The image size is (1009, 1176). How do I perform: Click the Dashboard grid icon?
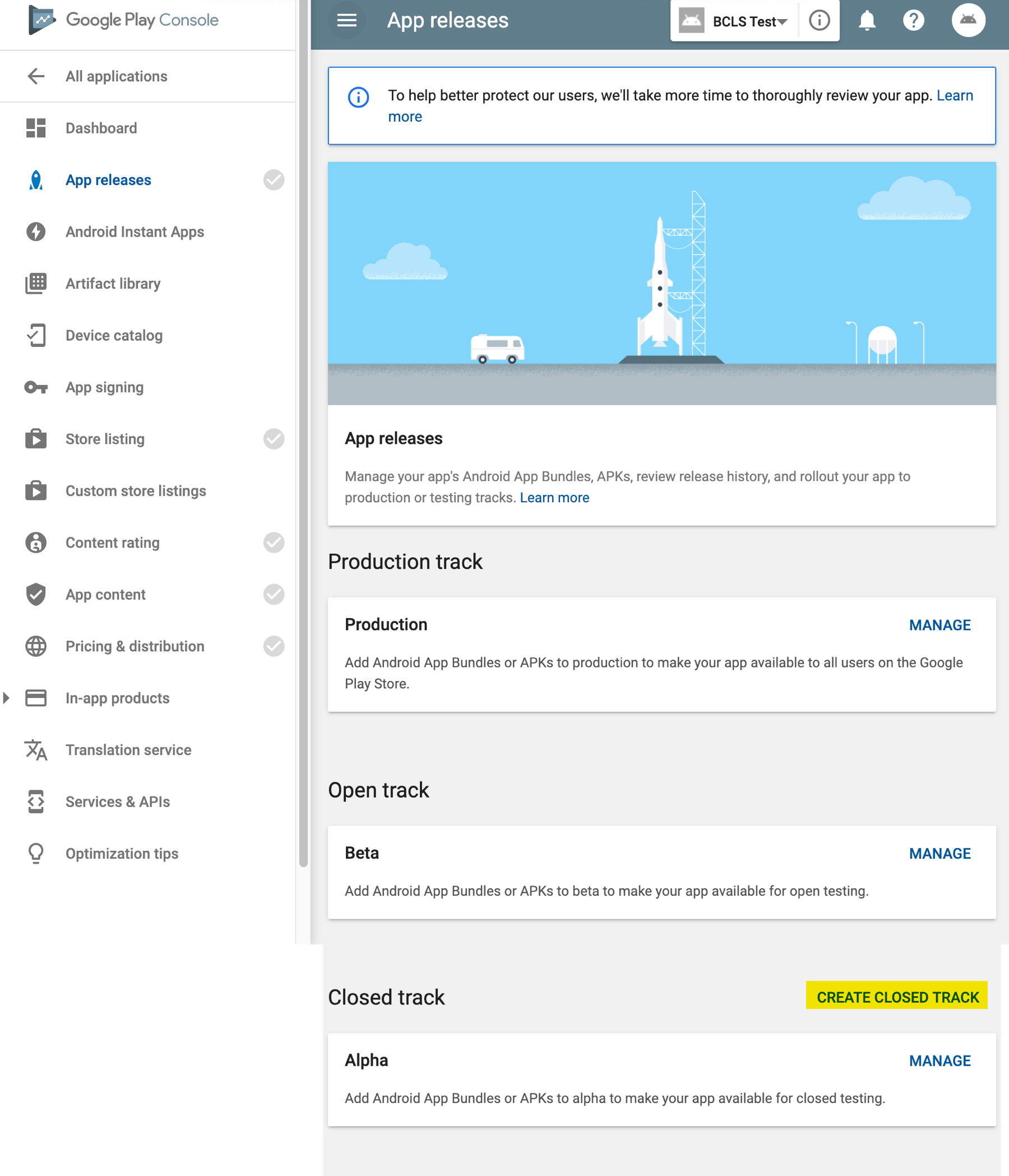tap(36, 128)
